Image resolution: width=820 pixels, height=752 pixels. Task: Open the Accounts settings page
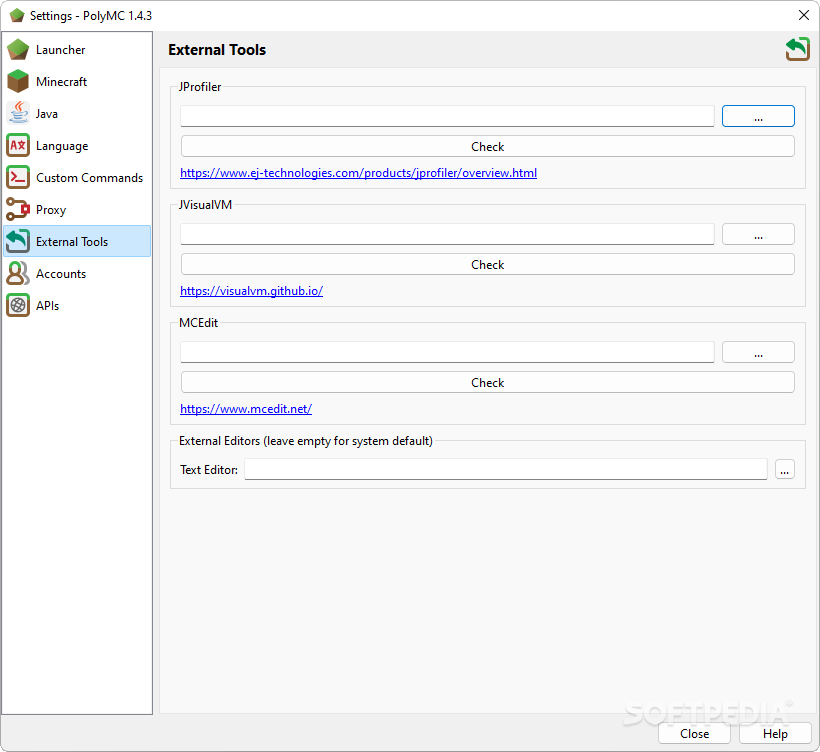click(x=77, y=274)
